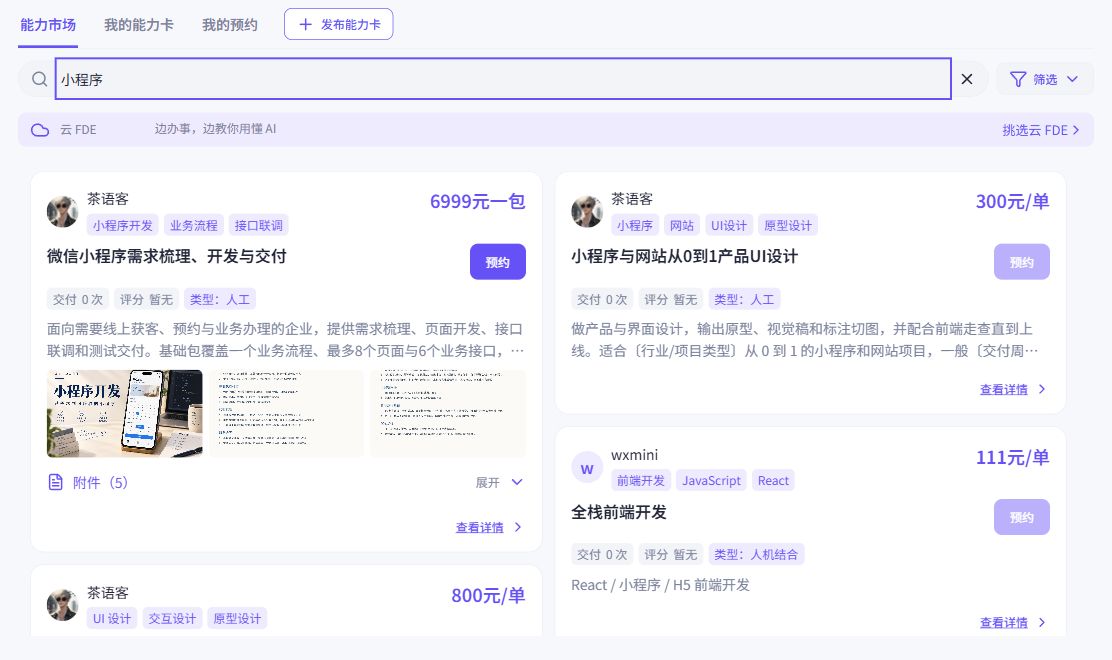1112x660 pixels.
Task: Click React / 小程序 / H5 前端开发 description
Action: coord(660,585)
